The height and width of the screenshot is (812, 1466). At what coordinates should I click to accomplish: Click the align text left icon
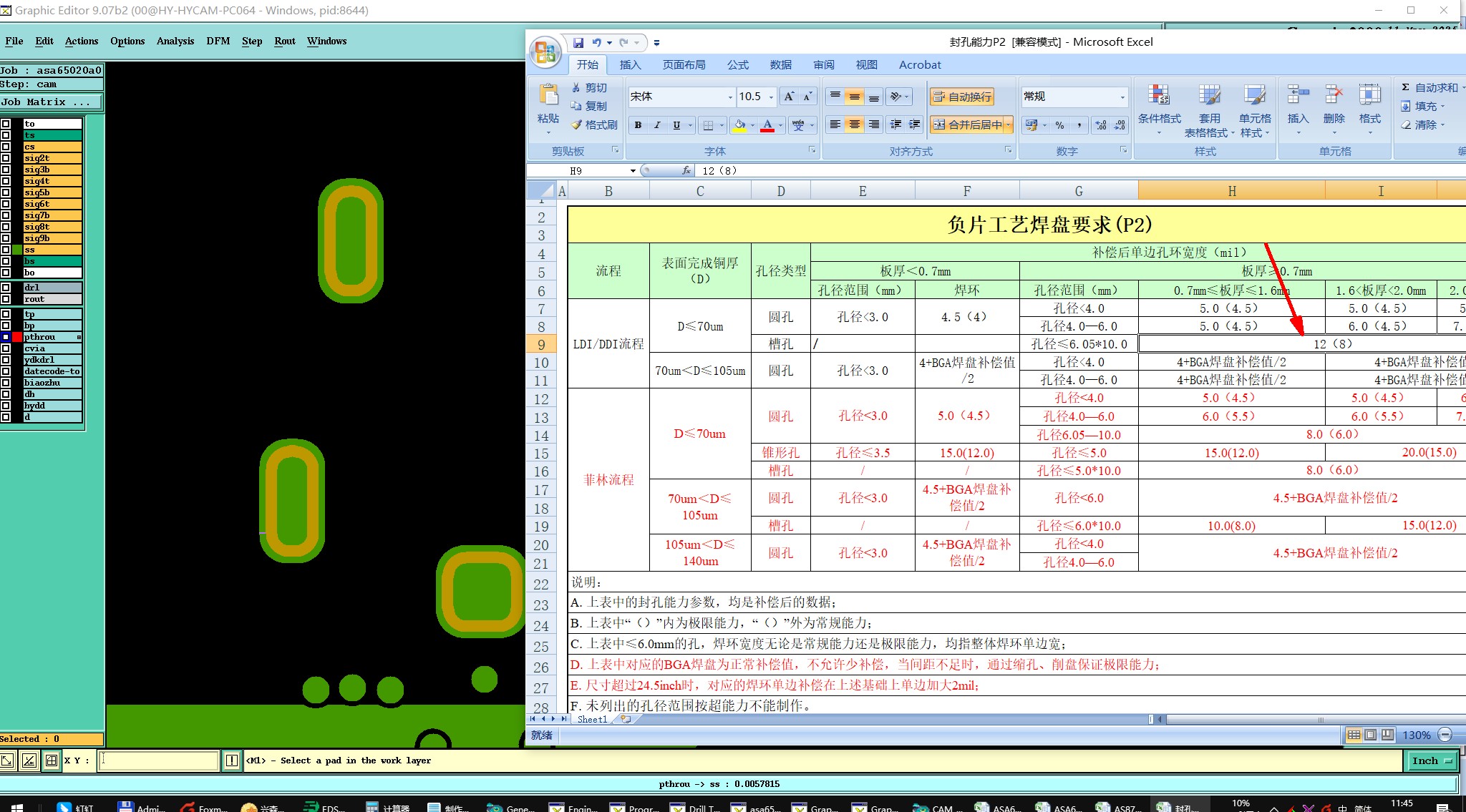(835, 124)
